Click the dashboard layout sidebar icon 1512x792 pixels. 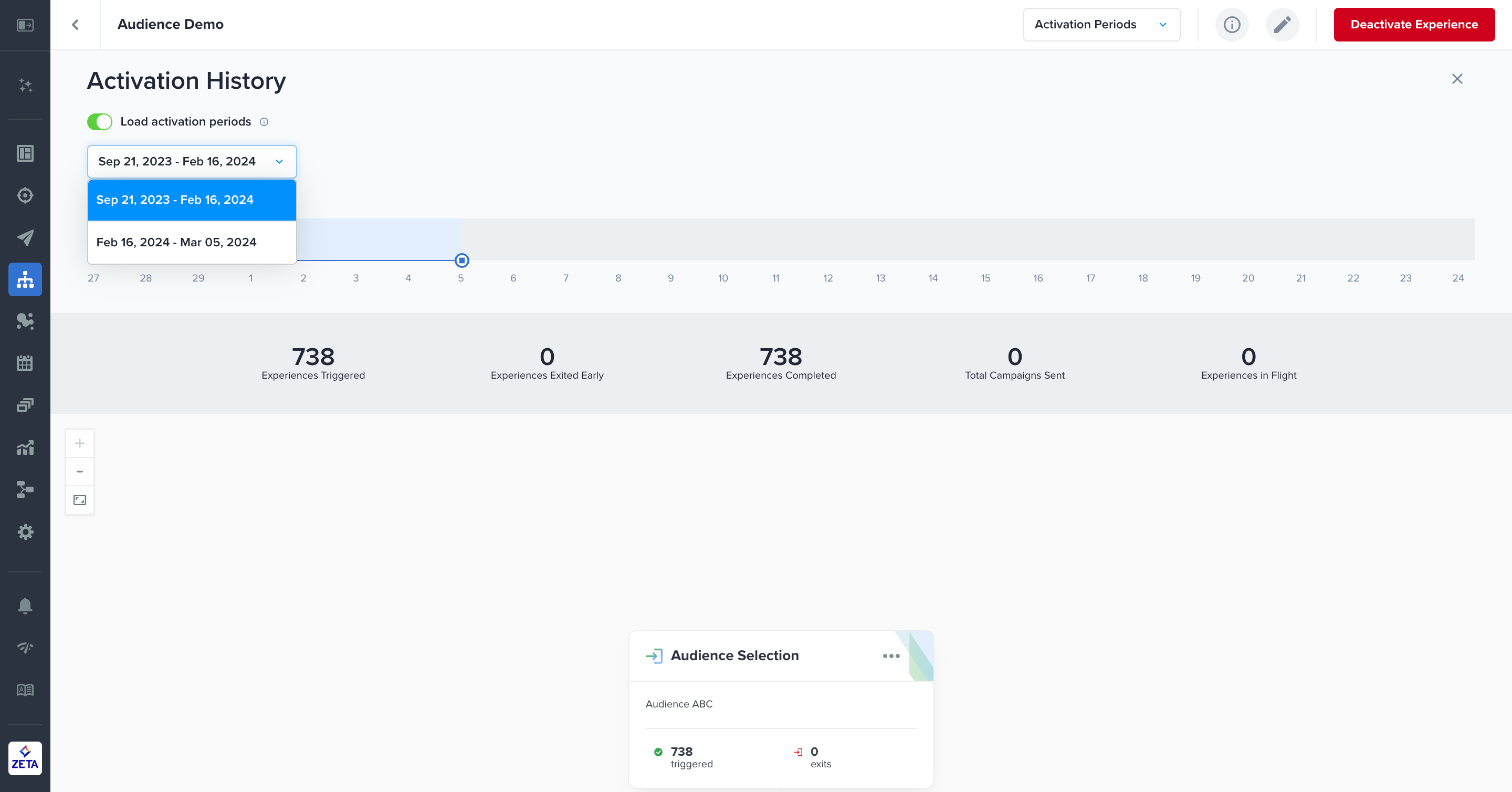pyautogui.click(x=25, y=153)
